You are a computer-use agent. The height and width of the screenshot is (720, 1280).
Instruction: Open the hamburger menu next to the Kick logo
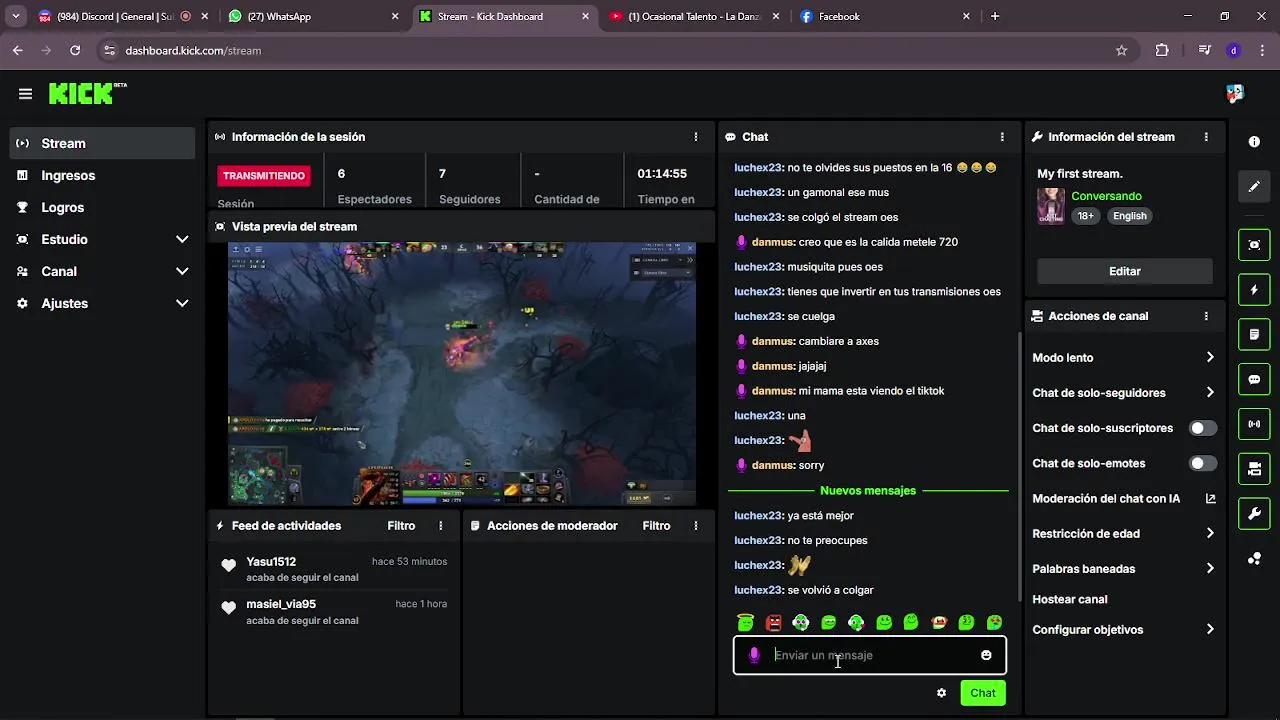25,94
